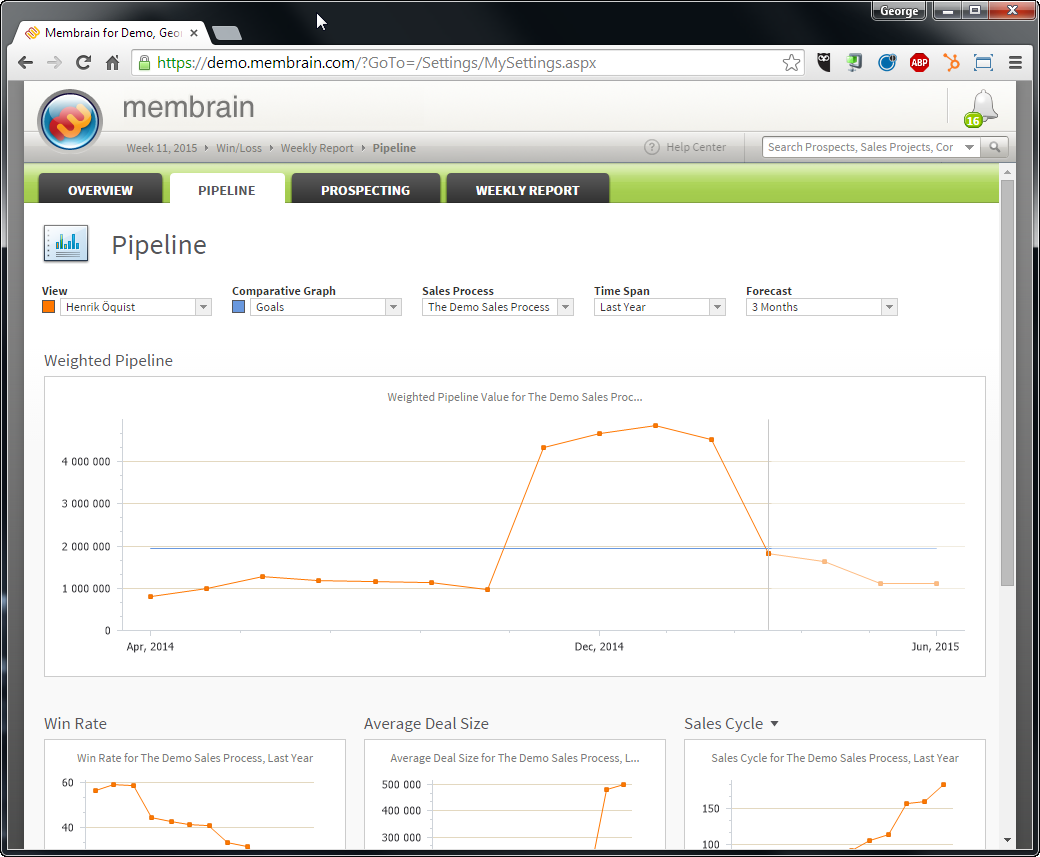Click the Membrain logo
Viewport: 1040px width, 857px height.
(69, 119)
